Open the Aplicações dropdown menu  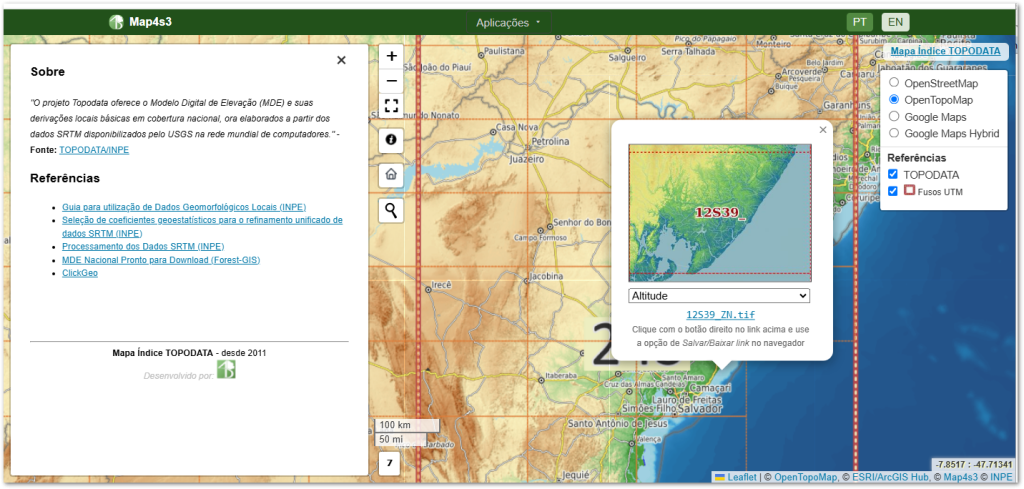[x=509, y=22]
